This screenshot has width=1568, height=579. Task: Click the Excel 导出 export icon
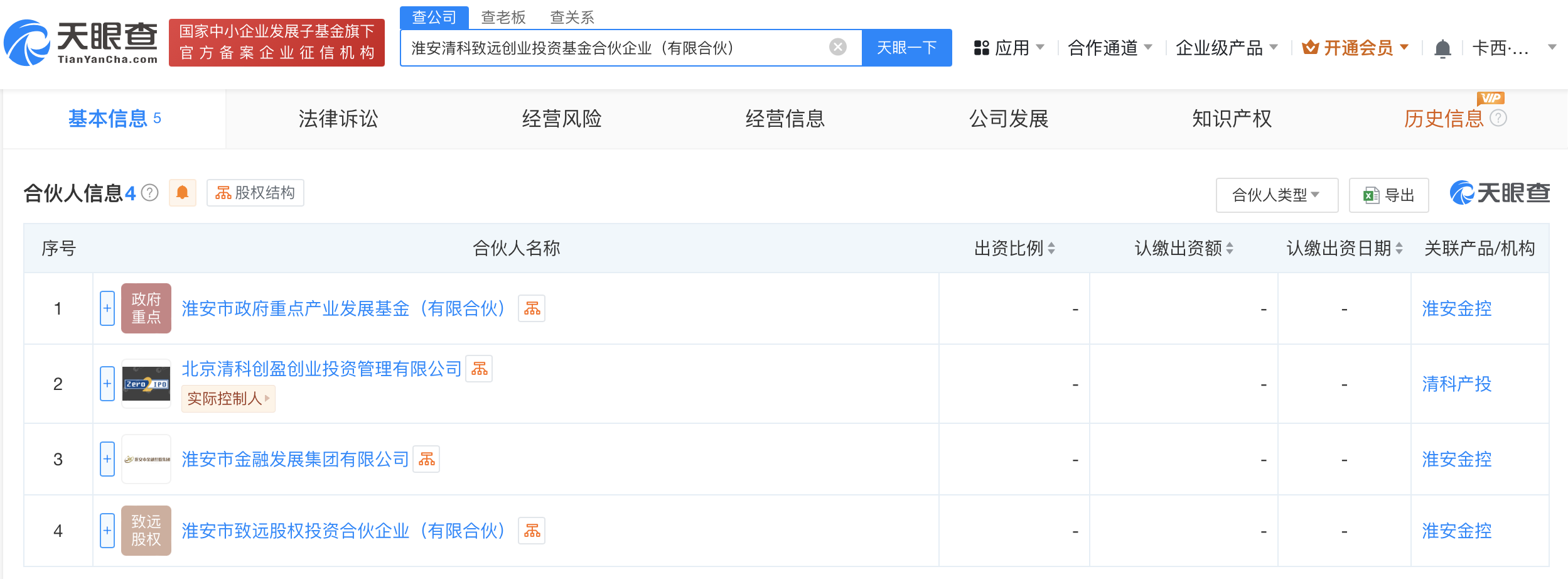1370,195
